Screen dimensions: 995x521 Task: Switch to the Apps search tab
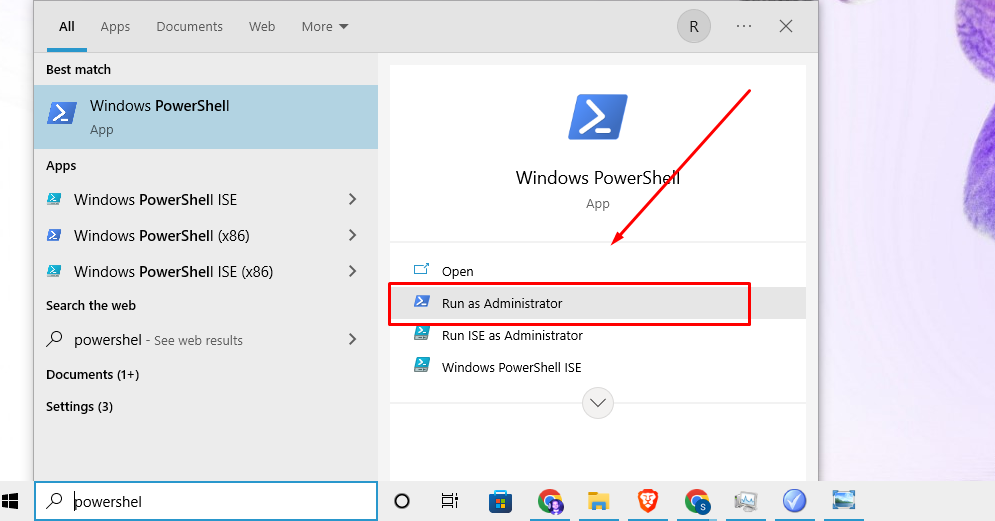115,27
